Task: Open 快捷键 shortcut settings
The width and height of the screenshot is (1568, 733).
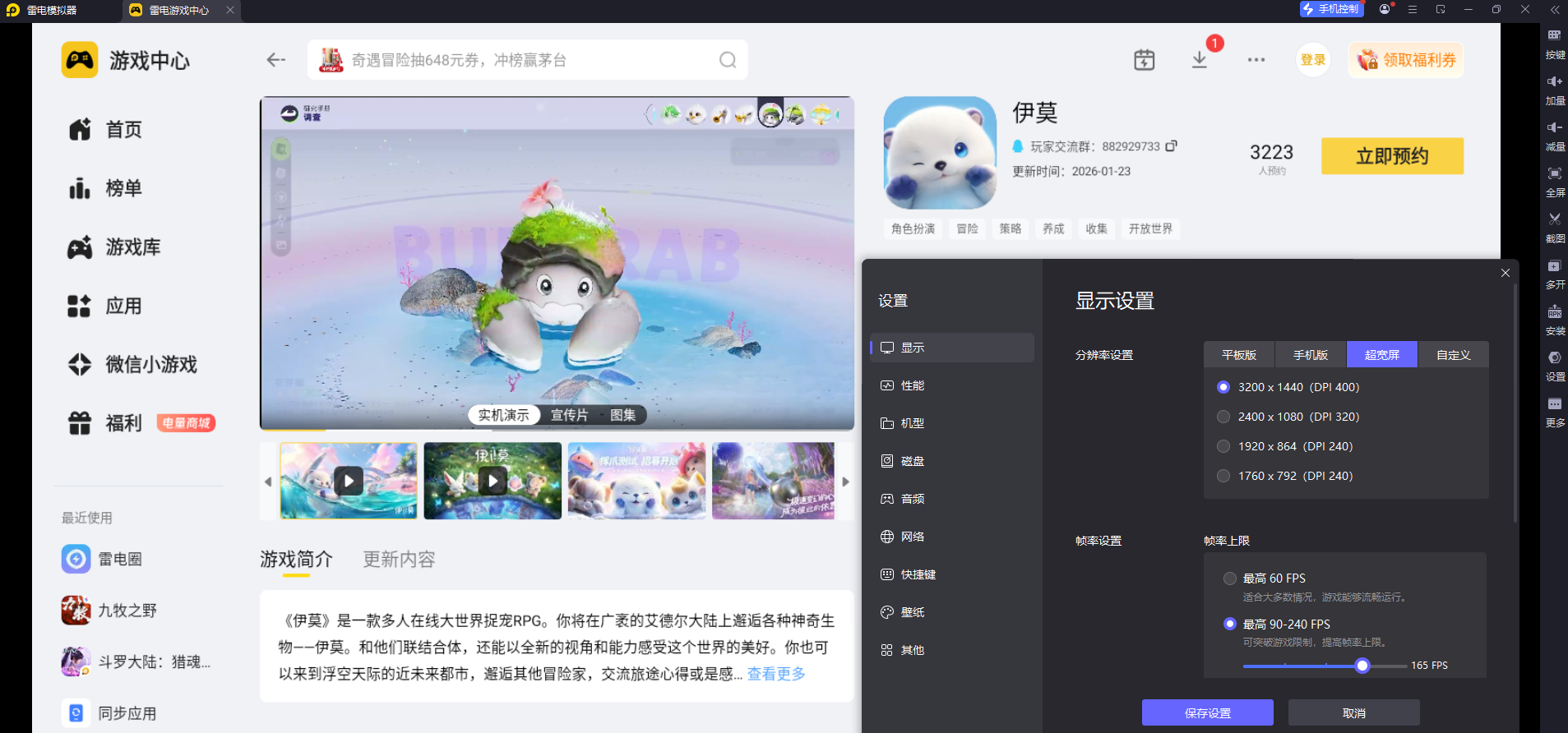Action: coord(952,574)
